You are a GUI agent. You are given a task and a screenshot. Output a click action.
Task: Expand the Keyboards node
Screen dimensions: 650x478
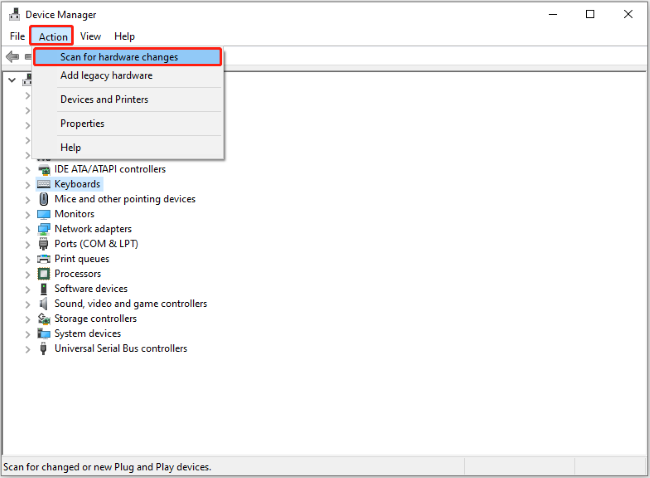point(28,185)
